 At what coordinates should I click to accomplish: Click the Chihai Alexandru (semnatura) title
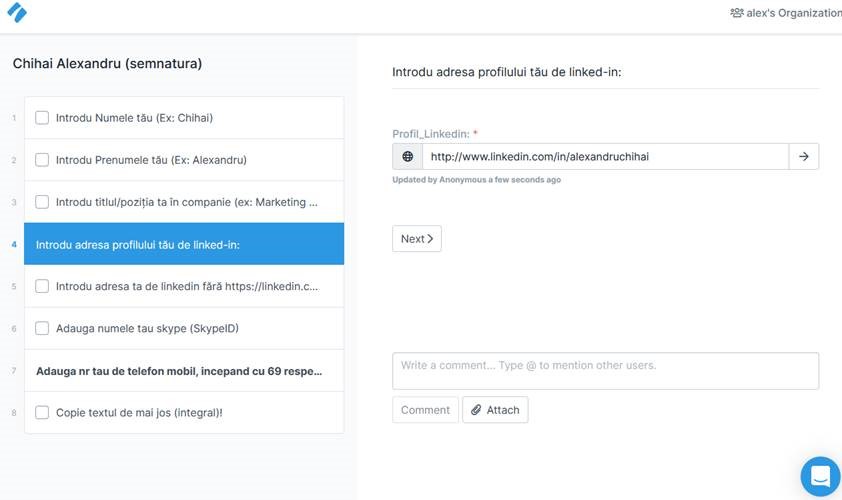pos(107,64)
